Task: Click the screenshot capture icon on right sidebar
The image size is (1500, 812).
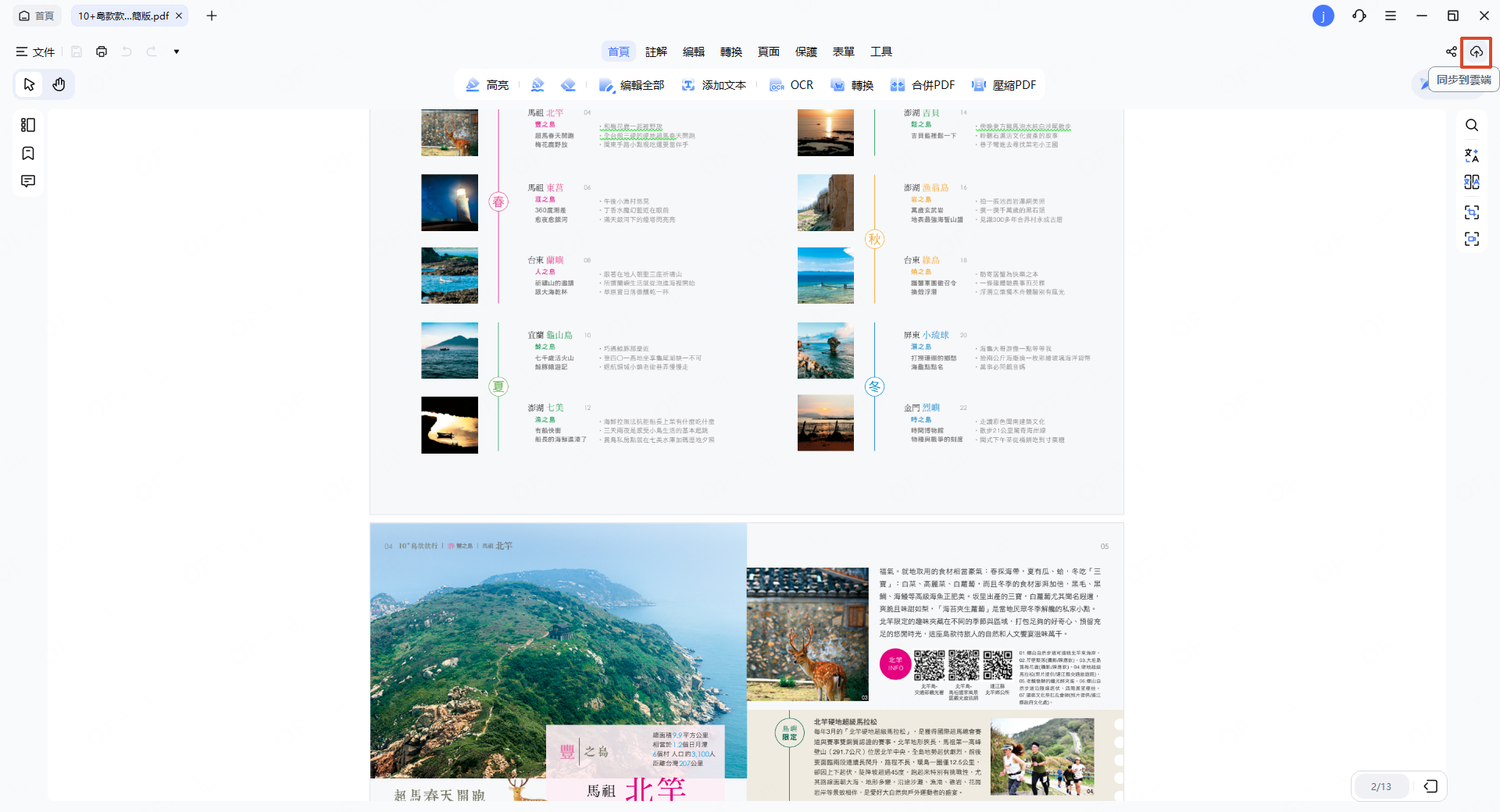Action: pyautogui.click(x=1472, y=212)
